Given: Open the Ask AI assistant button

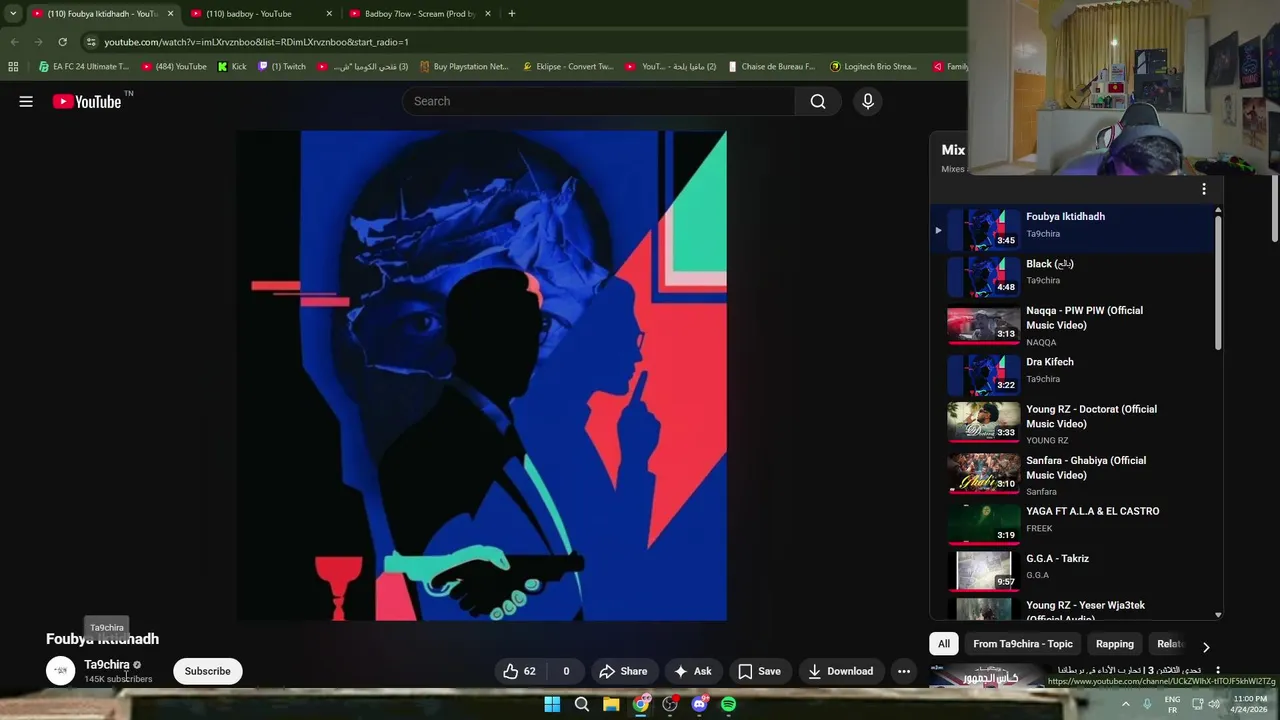Looking at the screenshot, I should point(693,671).
